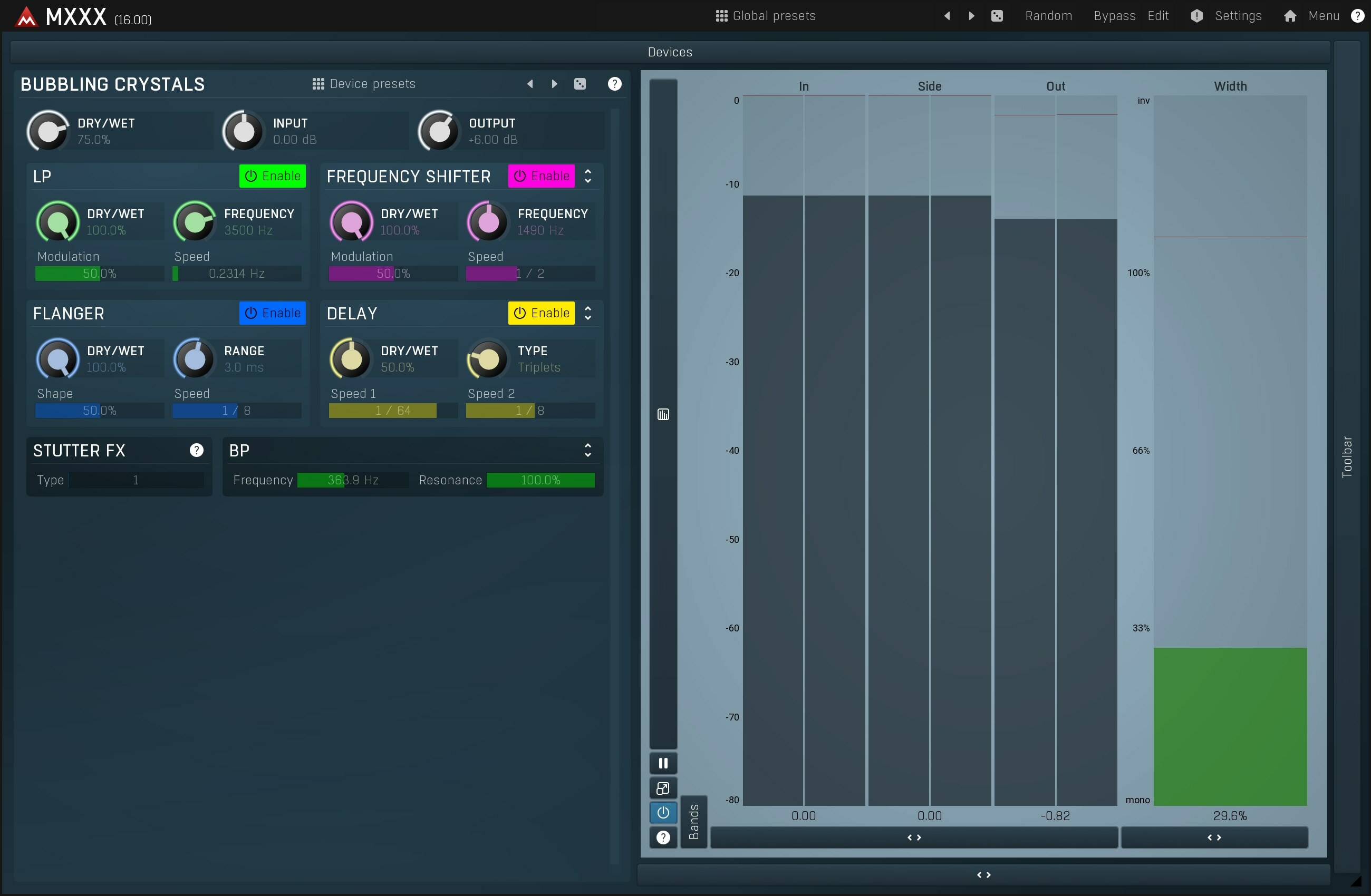Open the Bubbling Crystals help question mark

tap(614, 83)
